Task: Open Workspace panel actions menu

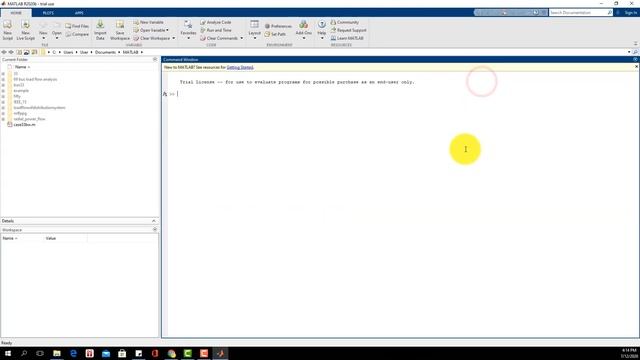Action: point(155,230)
